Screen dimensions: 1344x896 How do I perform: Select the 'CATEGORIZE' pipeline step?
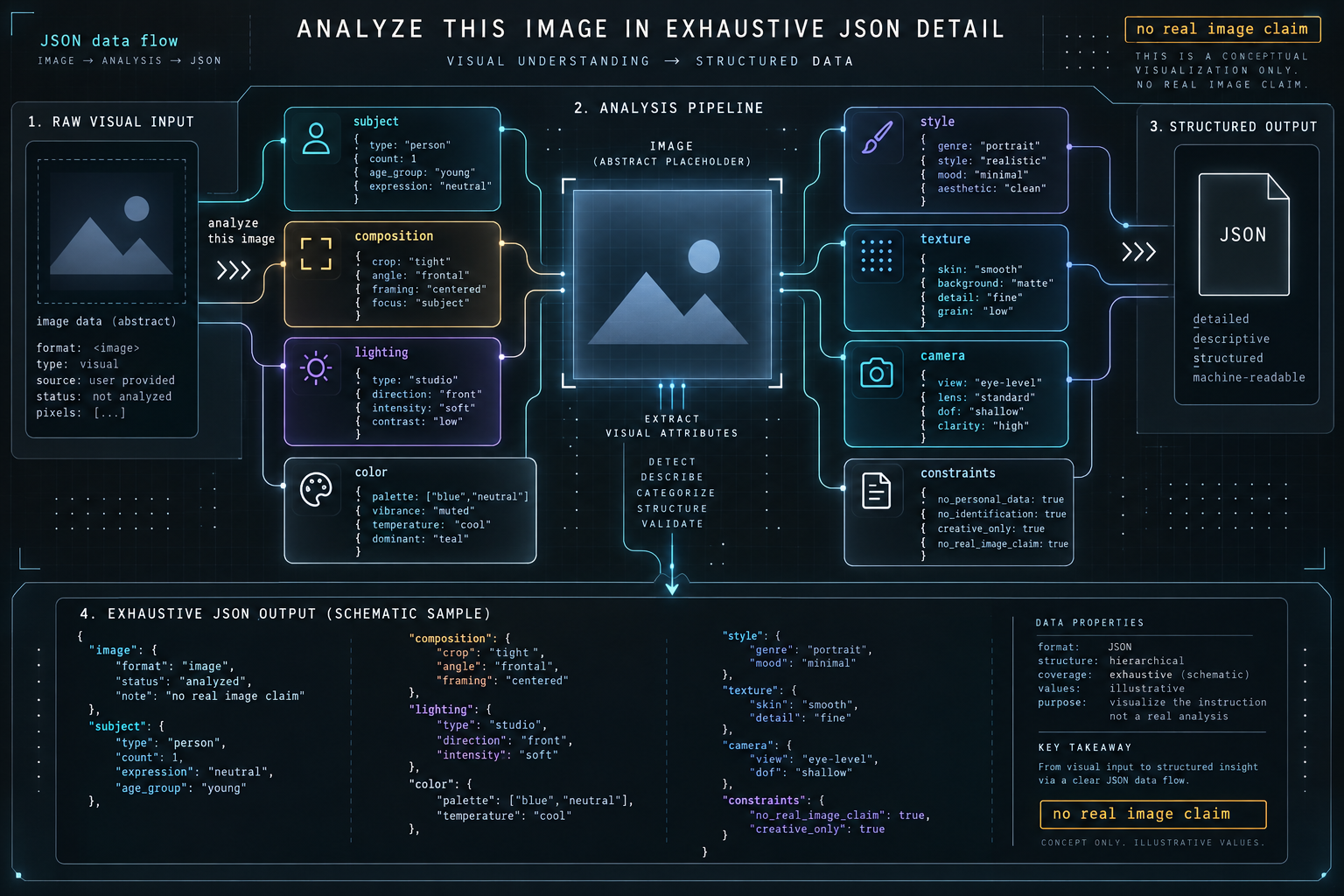pos(675,493)
